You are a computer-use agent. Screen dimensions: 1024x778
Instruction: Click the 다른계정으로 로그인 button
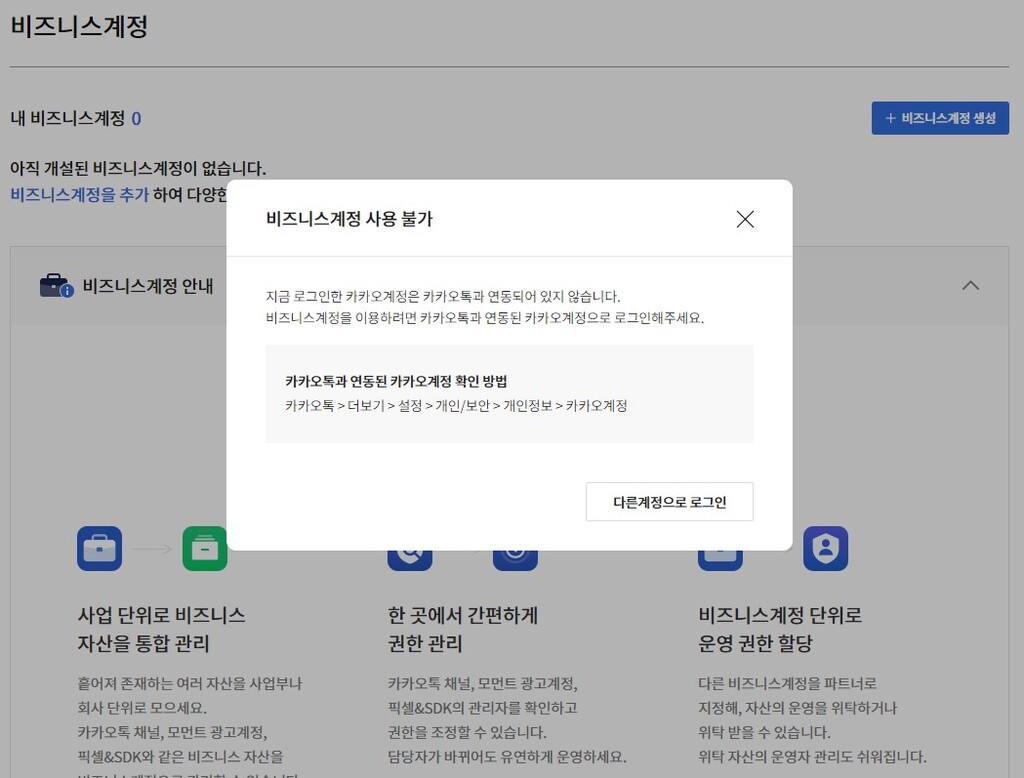coord(669,502)
